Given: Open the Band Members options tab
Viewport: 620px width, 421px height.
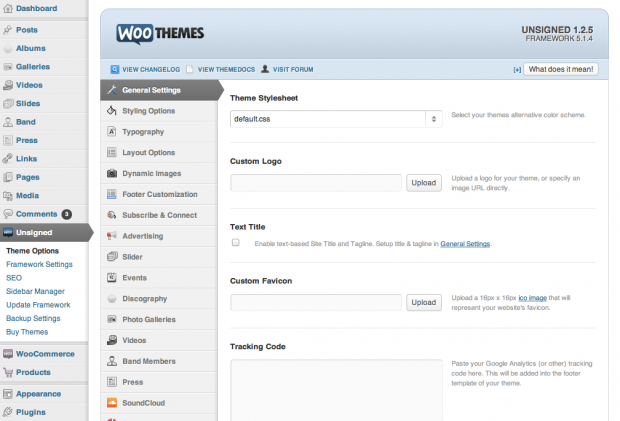Looking at the screenshot, I should [159, 361].
